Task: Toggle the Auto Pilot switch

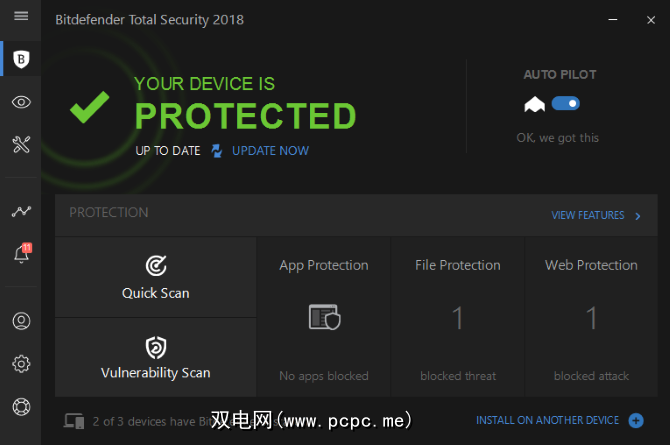Action: click(x=565, y=103)
